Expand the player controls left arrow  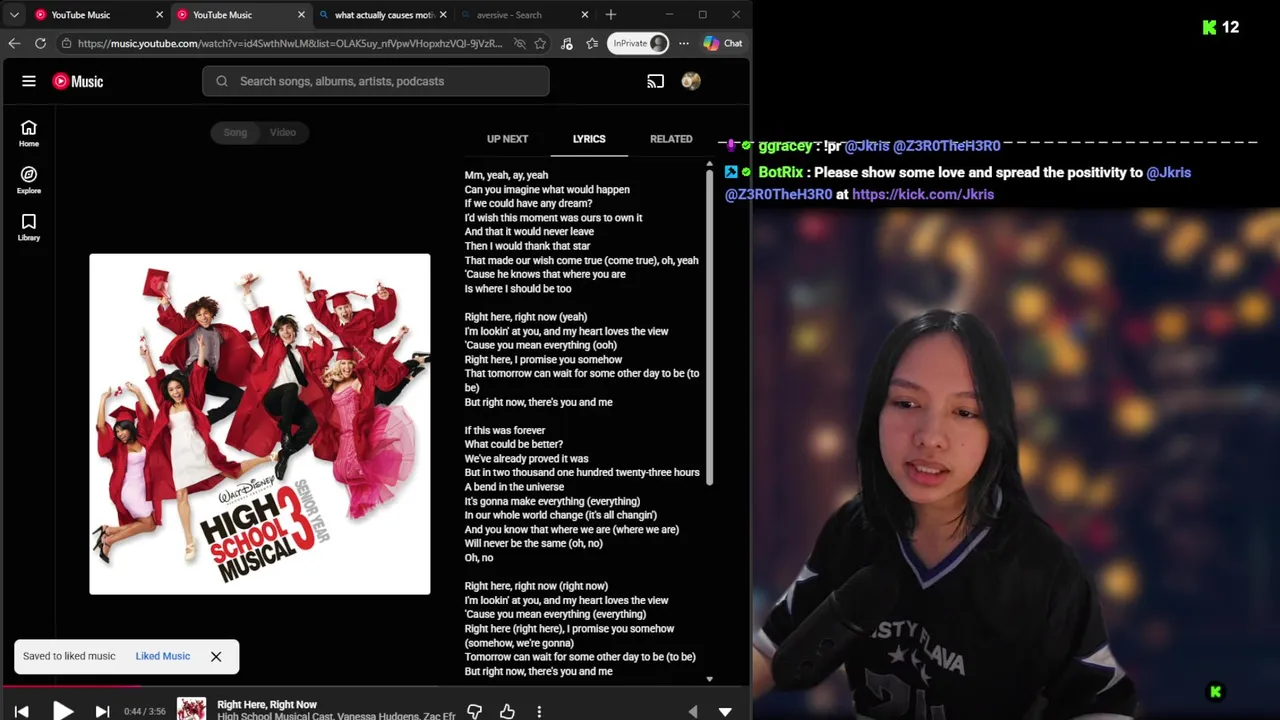click(x=693, y=711)
